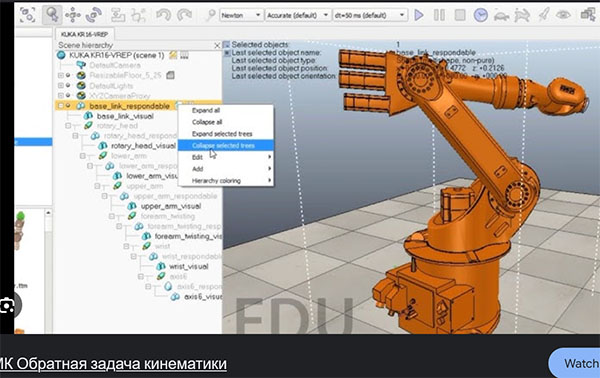The width and height of the screenshot is (600, 378).
Task: Choose Collapse all from context menu
Action: point(226,122)
